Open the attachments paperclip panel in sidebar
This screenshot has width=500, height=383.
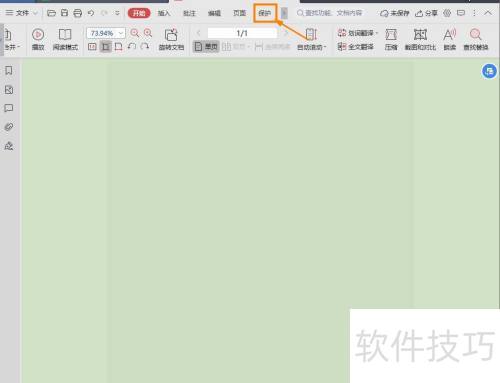(x=9, y=127)
